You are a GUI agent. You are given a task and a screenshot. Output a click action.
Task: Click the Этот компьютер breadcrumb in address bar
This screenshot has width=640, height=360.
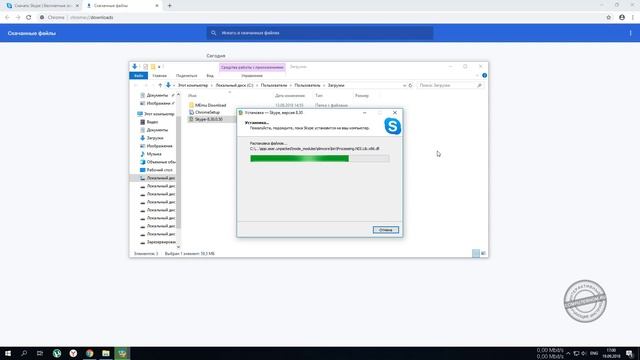coord(193,85)
